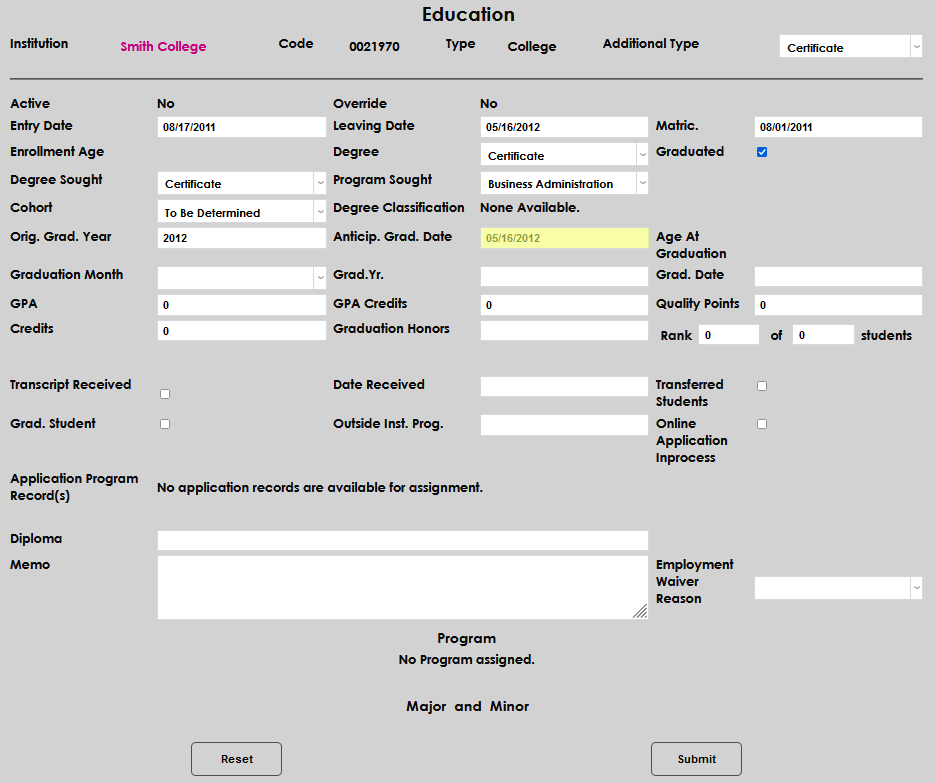The width and height of the screenshot is (936, 783).
Task: Click the Memo resize handle
Action: tap(640, 612)
